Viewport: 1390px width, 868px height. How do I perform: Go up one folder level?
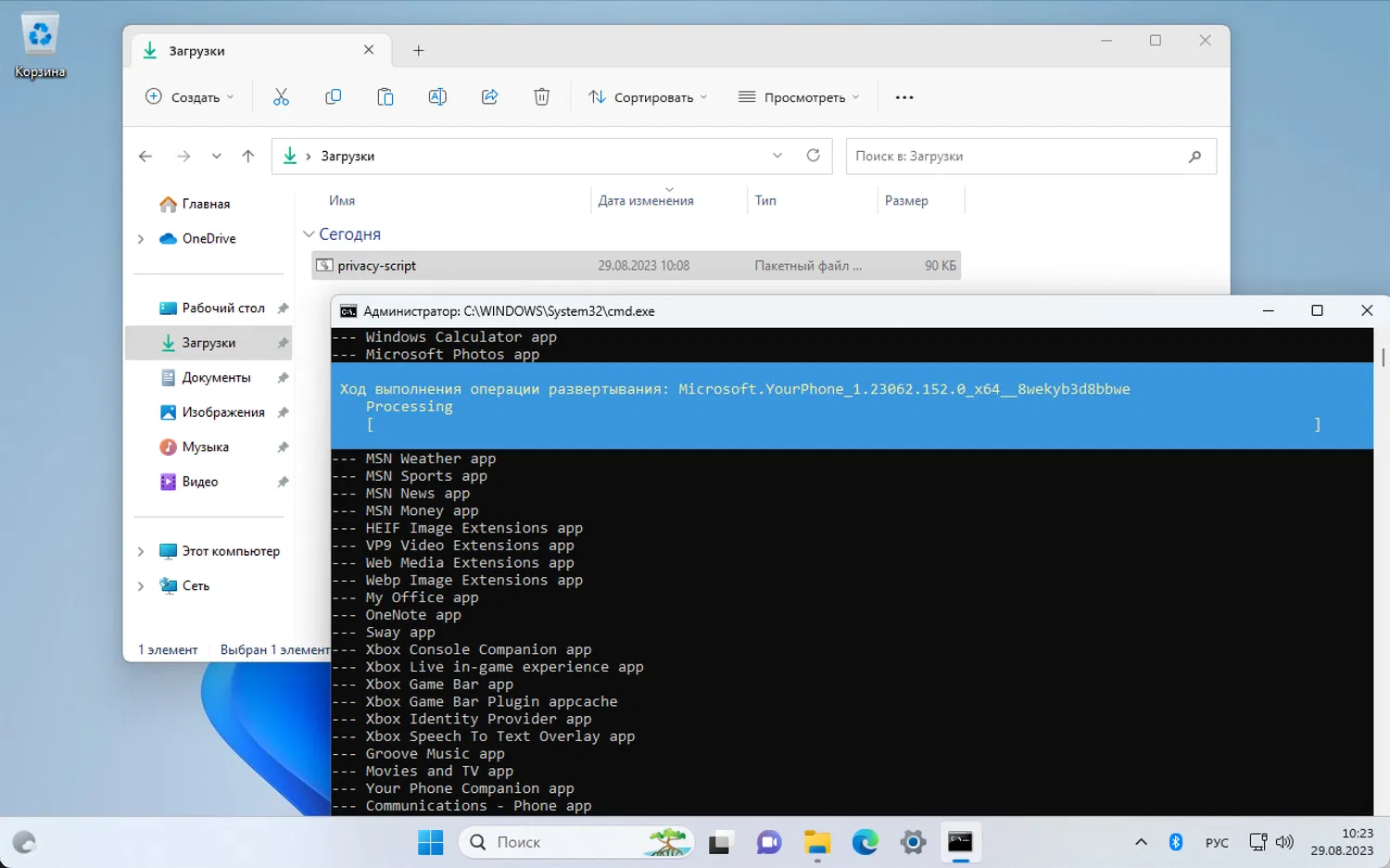248,157
